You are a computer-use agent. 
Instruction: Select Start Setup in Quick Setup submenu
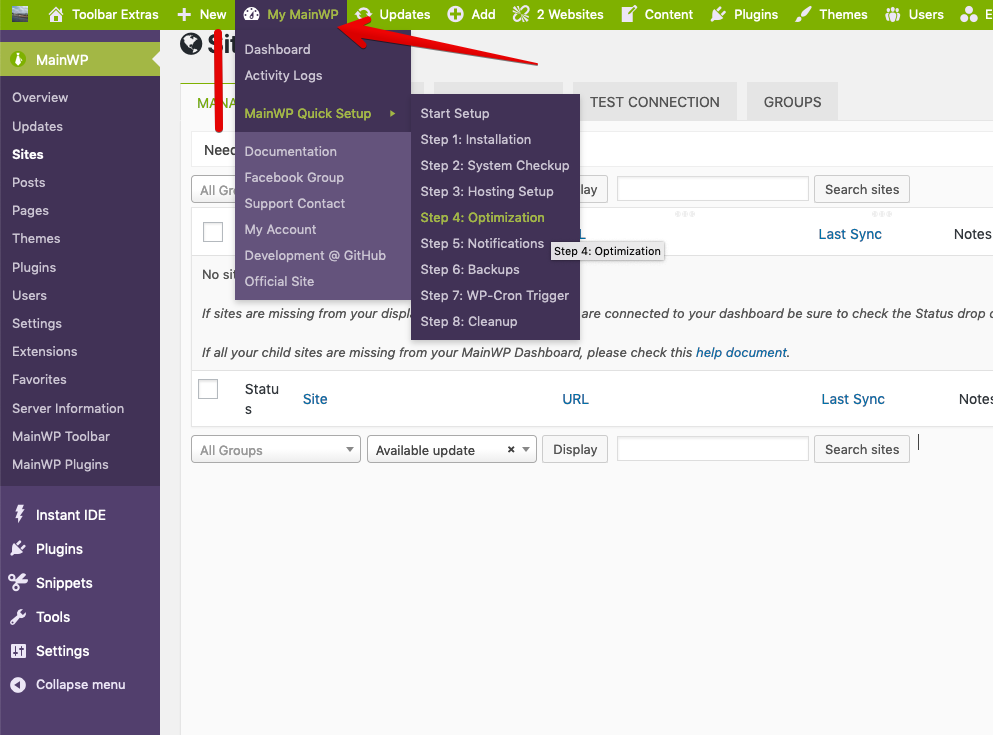[x=455, y=113]
